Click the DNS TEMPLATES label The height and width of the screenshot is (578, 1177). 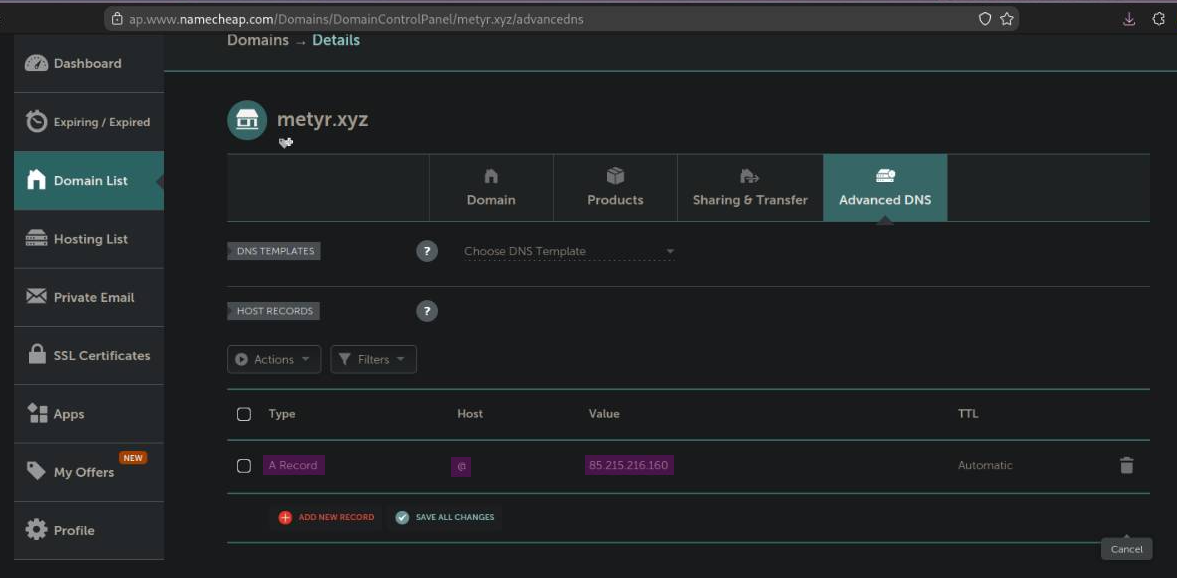point(274,251)
